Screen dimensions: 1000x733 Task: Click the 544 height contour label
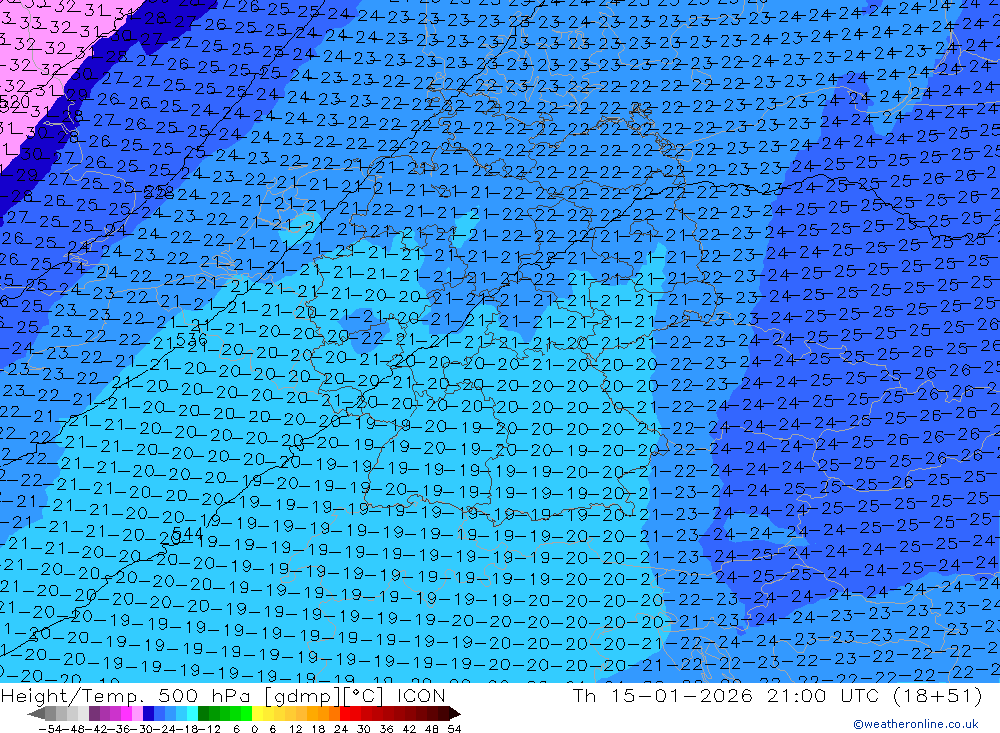pos(188,533)
